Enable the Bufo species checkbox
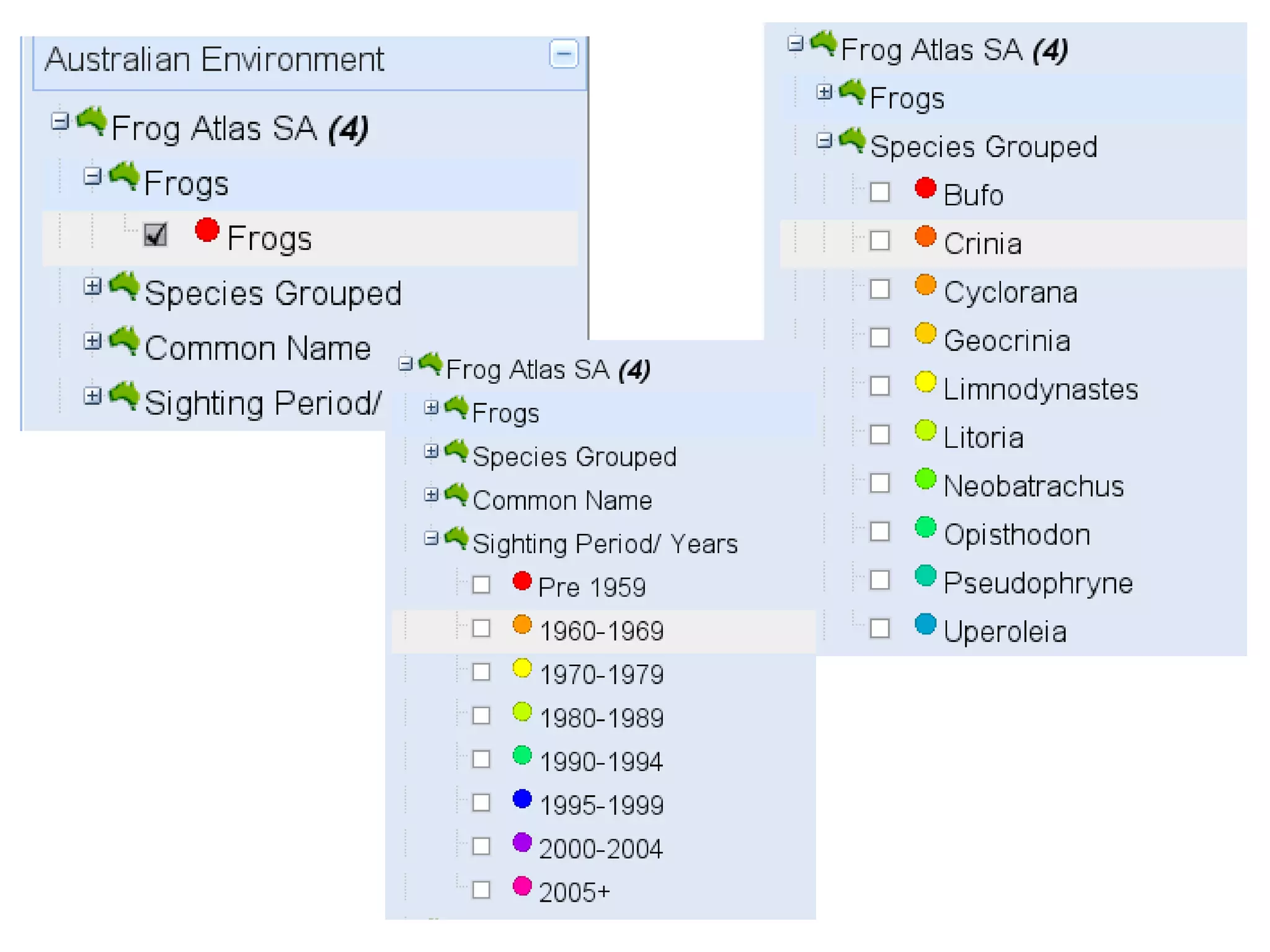 879,192
